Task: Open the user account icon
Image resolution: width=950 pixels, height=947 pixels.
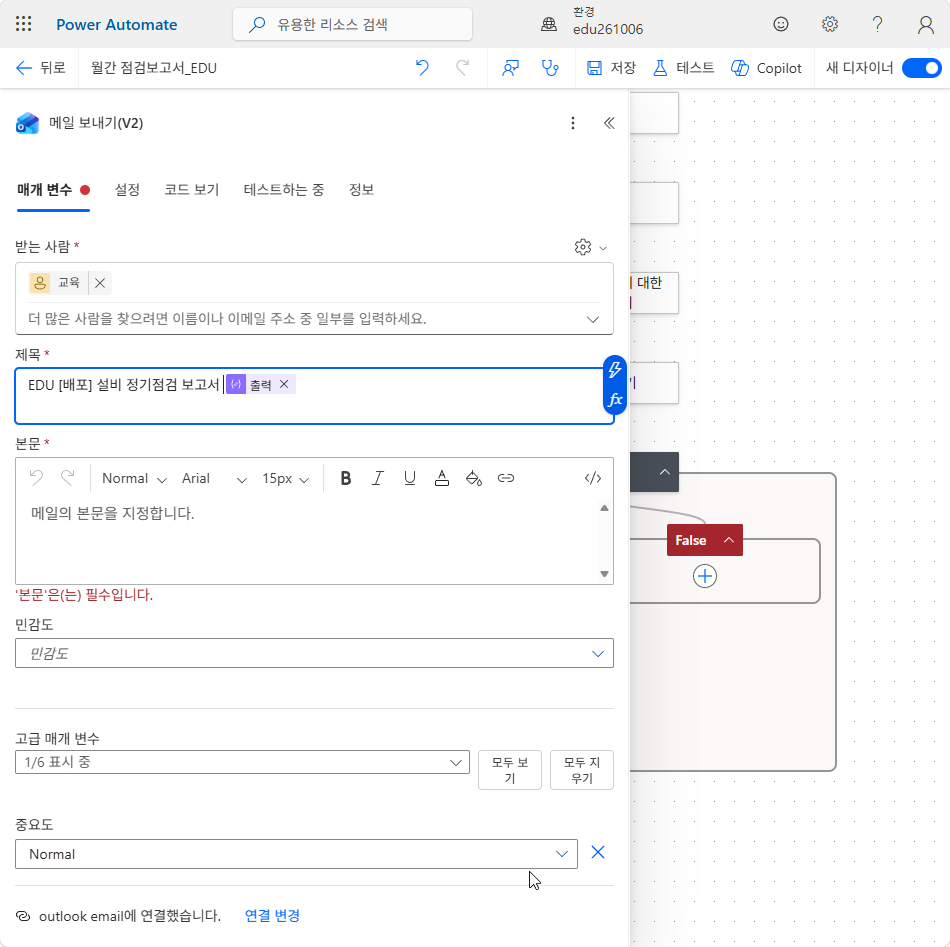Action: coord(925,24)
